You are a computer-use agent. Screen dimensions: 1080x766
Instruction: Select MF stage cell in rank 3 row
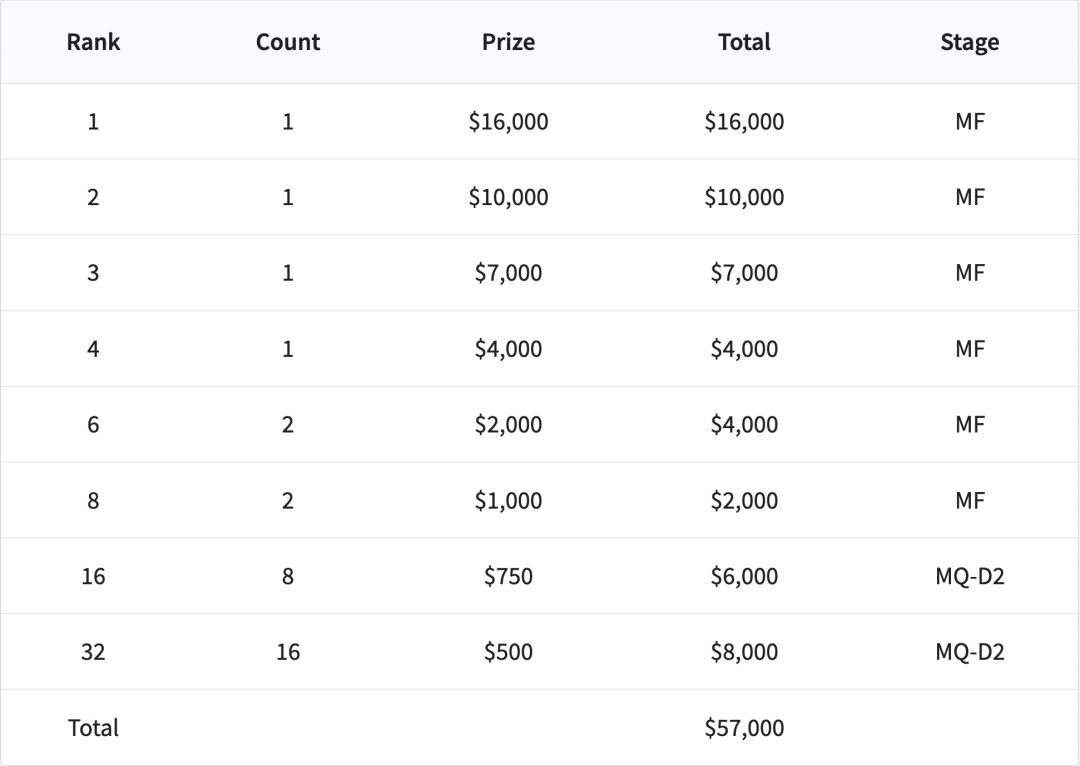[x=969, y=273]
